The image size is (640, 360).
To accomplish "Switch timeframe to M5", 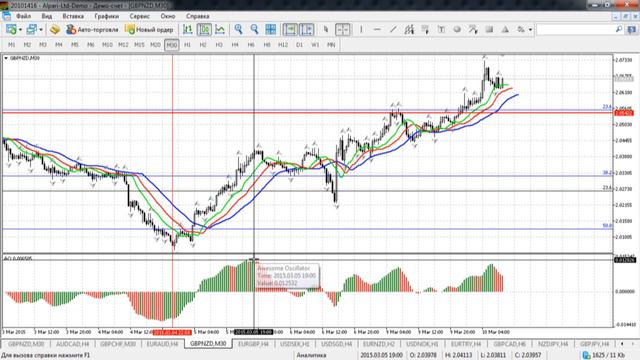I will (75, 45).
